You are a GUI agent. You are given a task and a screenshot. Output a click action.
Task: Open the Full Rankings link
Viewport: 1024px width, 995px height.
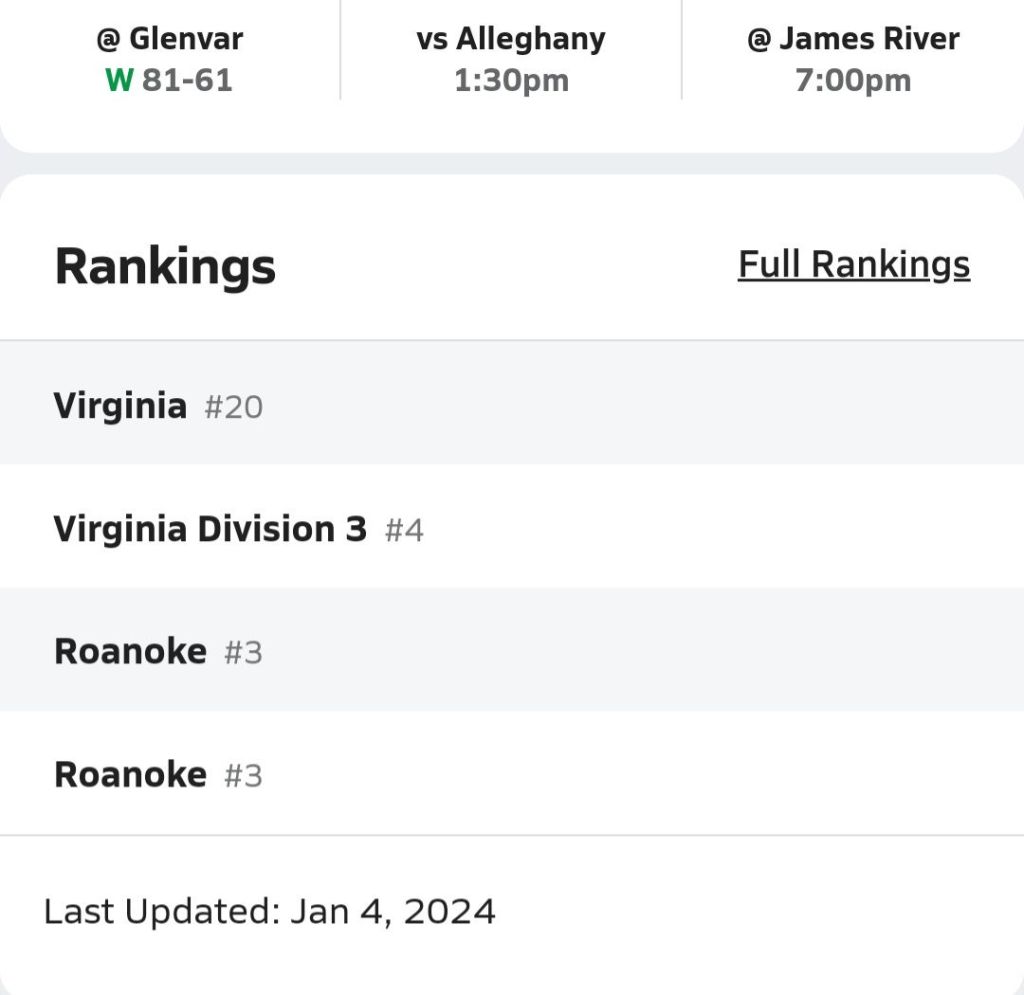853,265
